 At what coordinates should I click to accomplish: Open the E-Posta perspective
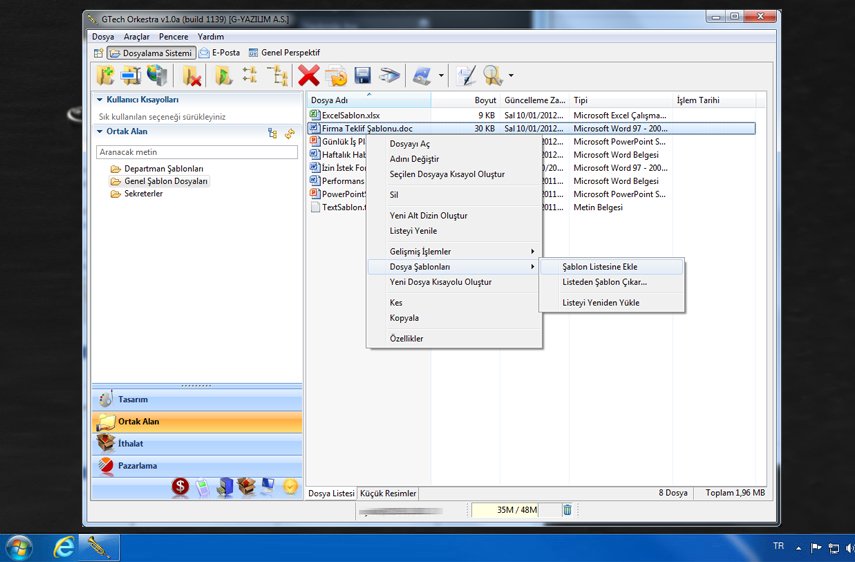[x=220, y=53]
